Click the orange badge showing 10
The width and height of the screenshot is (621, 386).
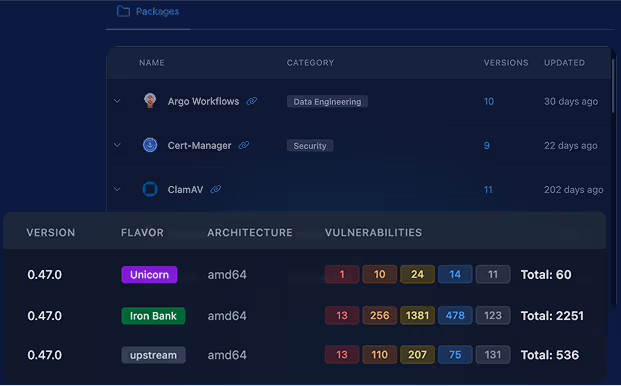point(379,274)
